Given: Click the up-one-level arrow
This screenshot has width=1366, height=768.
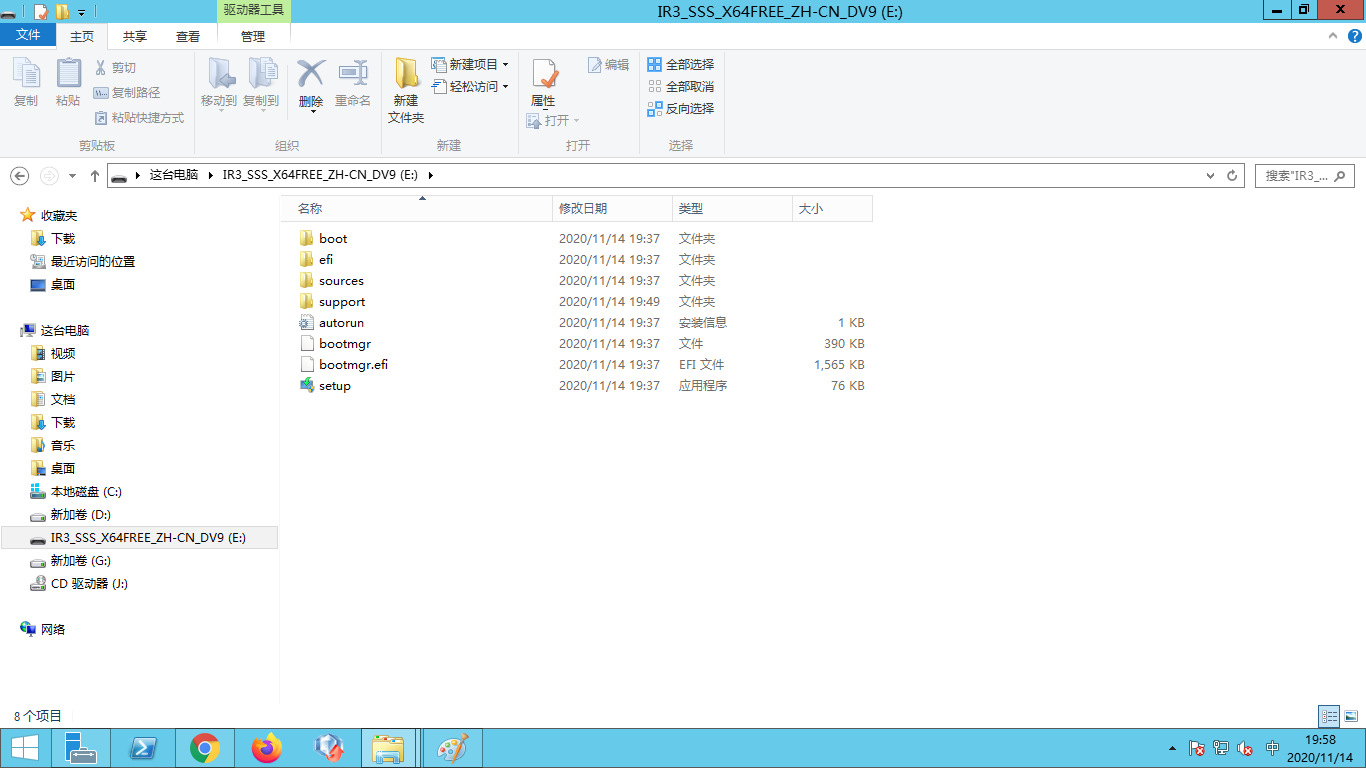Looking at the screenshot, I should [95, 175].
